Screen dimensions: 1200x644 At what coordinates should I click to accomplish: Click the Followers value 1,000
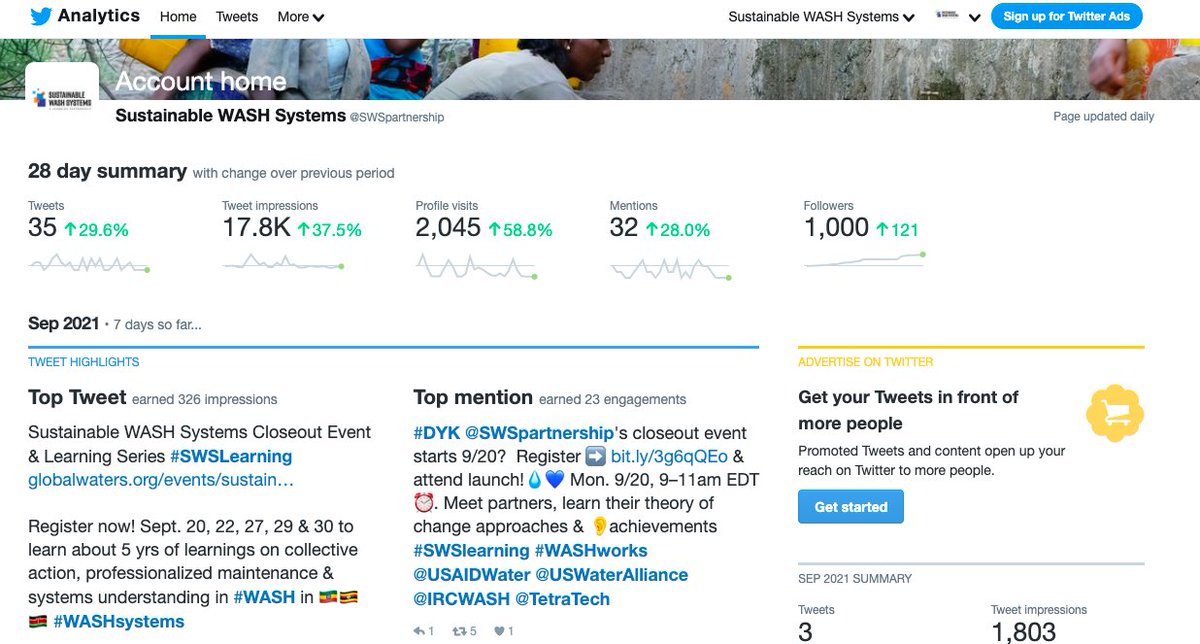836,228
